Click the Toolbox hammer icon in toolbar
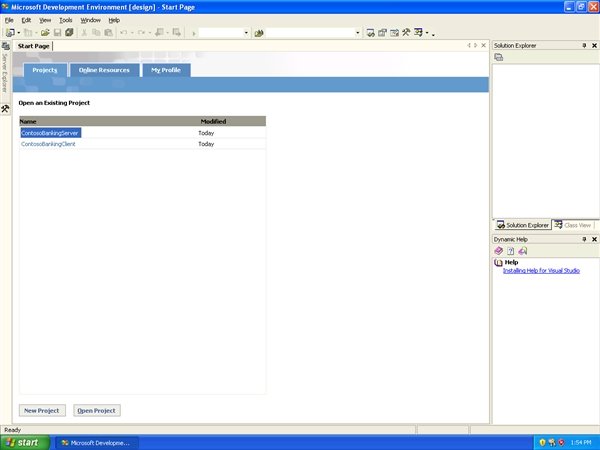The height and width of the screenshot is (450, 600). point(406,33)
